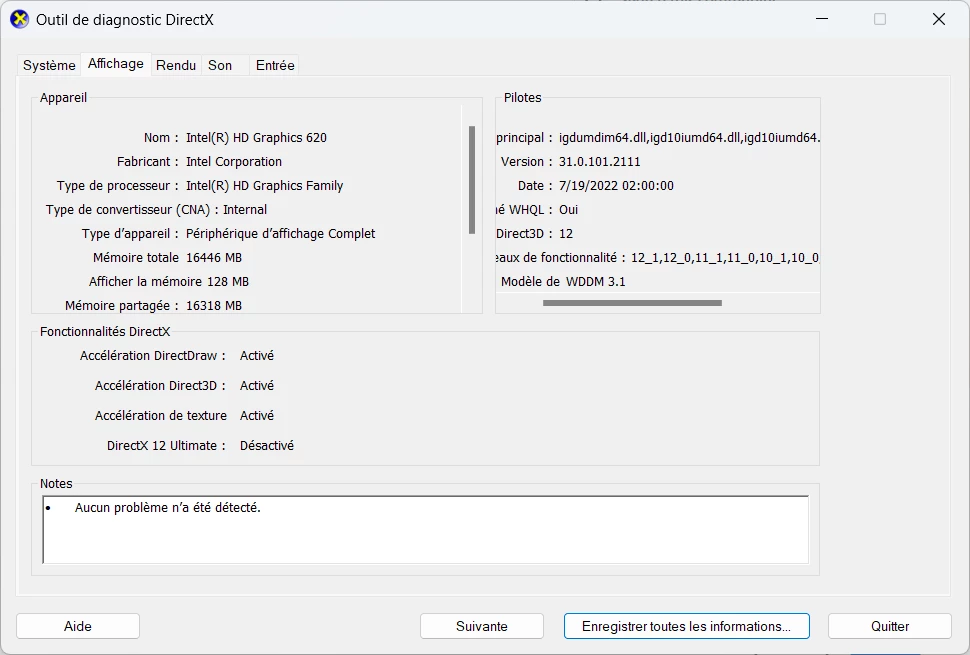Click the 16446 MB total memory value
970x655 pixels.
click(214, 257)
